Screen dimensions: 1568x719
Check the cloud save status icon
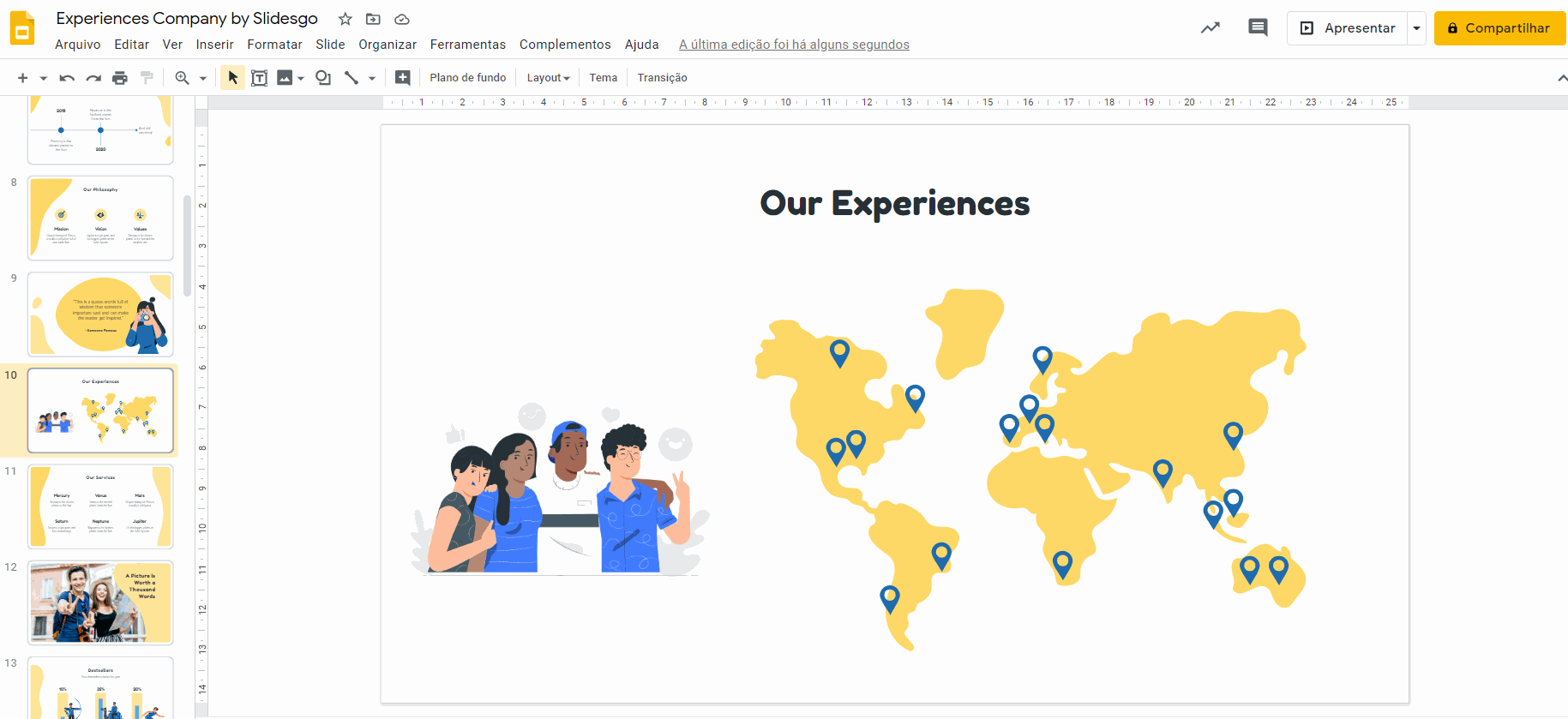pos(401,19)
